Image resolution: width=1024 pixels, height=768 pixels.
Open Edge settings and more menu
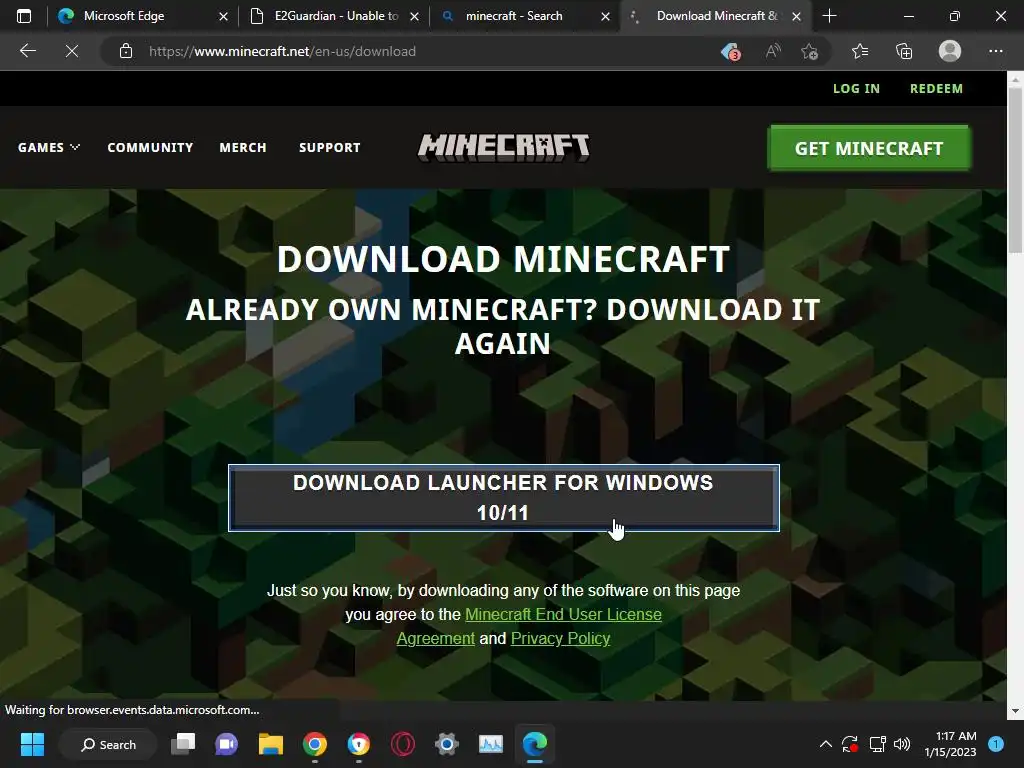click(x=995, y=51)
